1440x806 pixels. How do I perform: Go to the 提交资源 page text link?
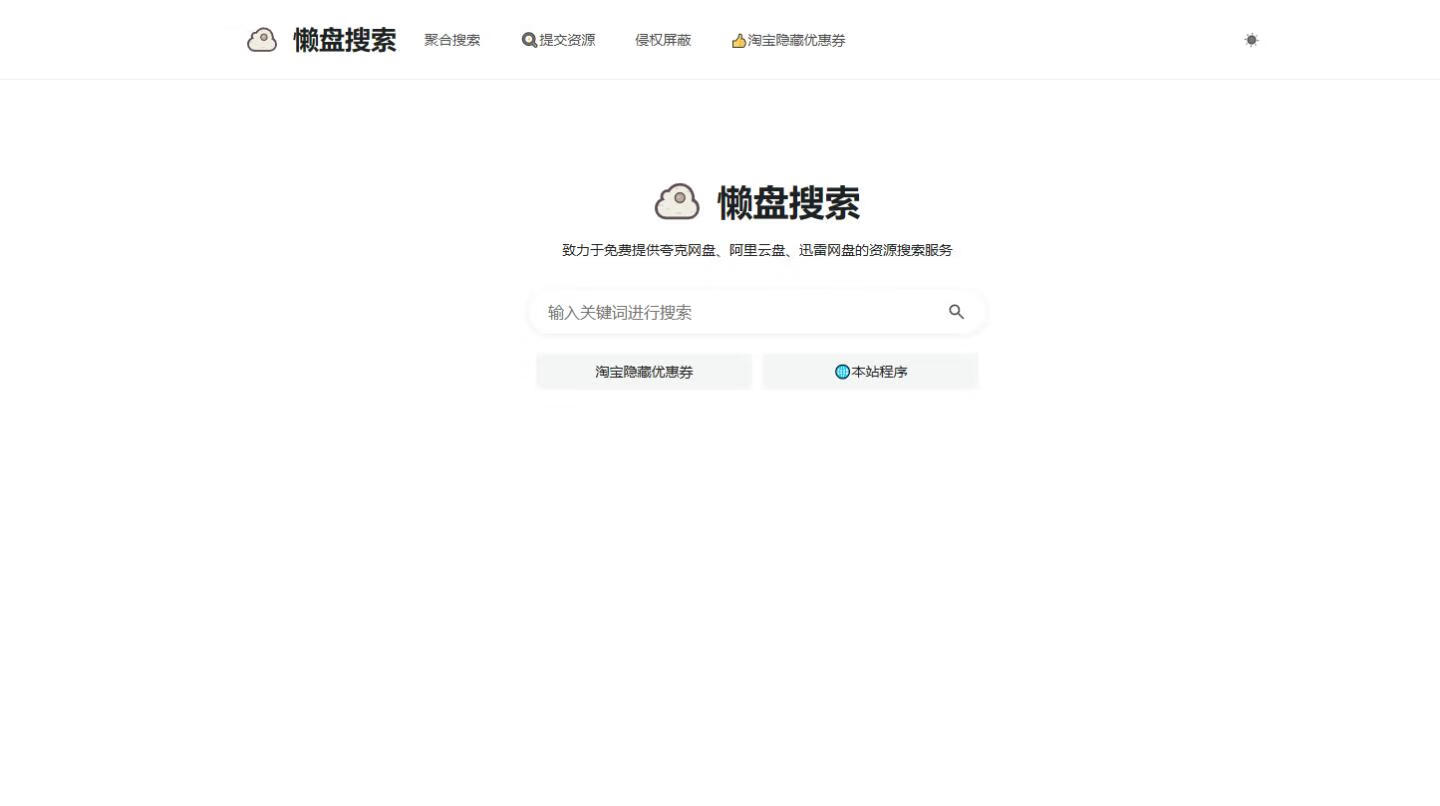567,40
